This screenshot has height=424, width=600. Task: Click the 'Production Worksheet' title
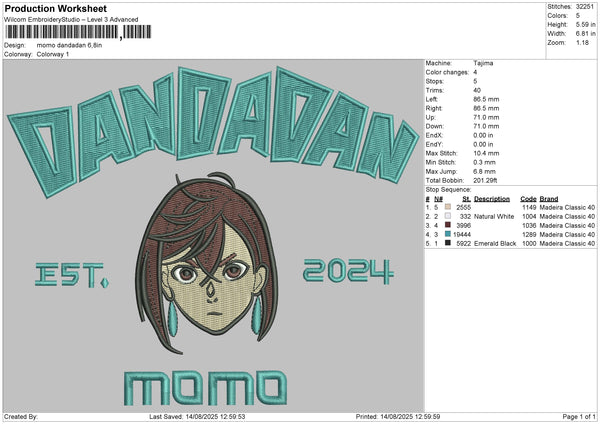click(x=55, y=8)
